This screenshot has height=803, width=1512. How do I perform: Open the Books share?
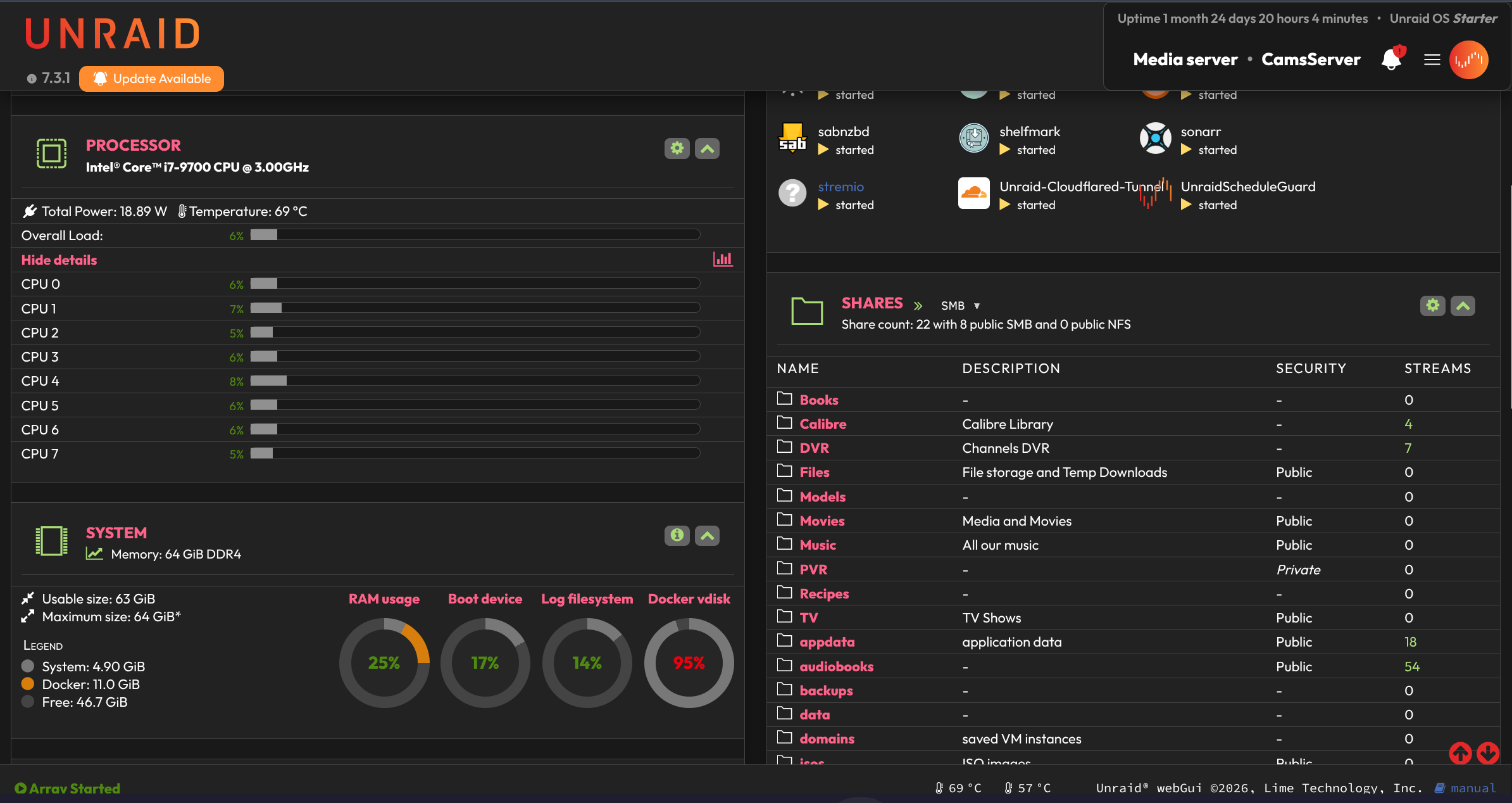coord(819,400)
